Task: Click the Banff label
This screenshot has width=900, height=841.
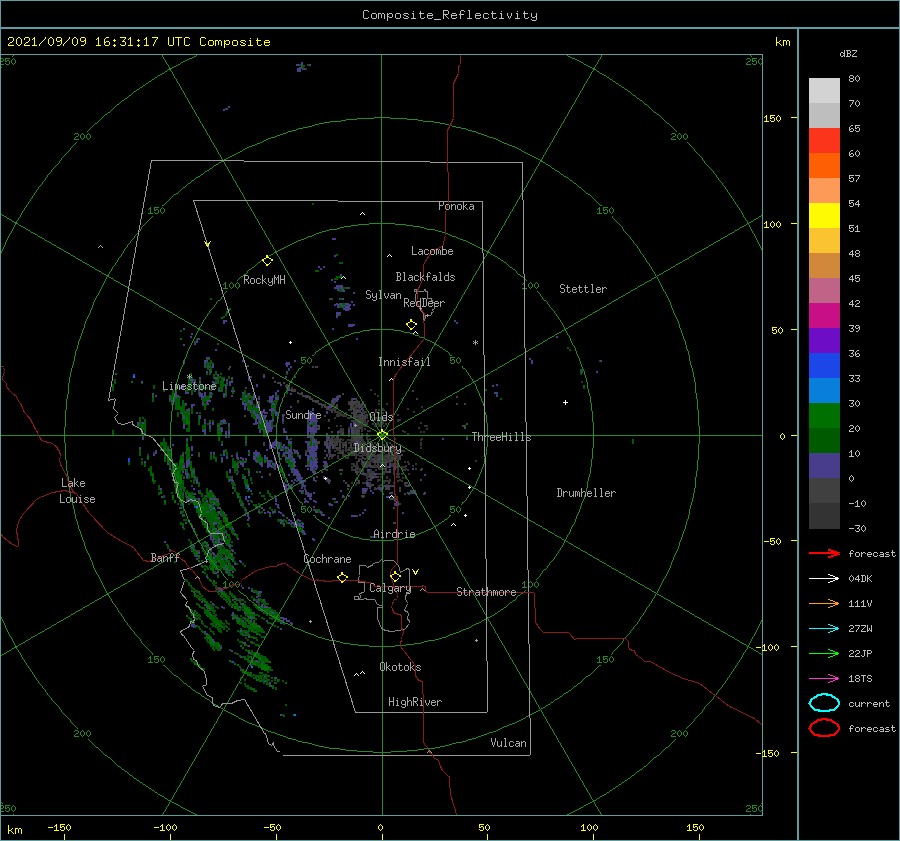Action: [165, 557]
